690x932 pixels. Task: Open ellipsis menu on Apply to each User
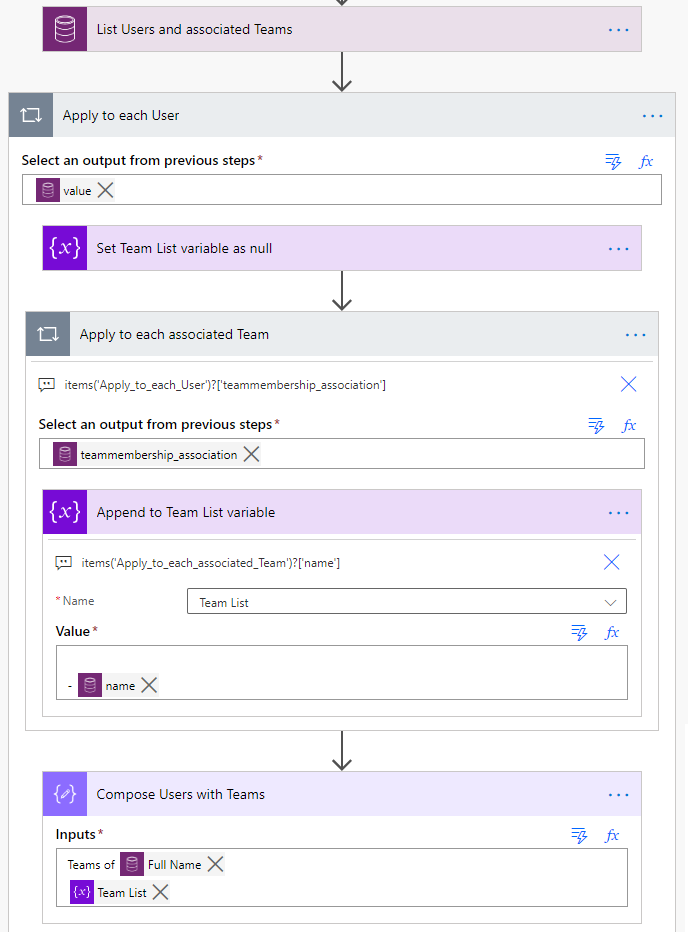tap(652, 116)
